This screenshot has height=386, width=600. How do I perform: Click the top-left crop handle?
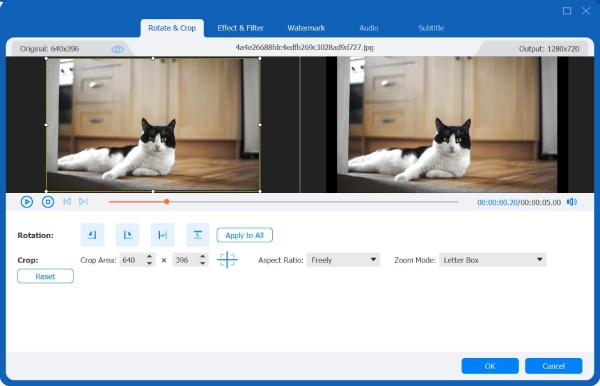[46, 59]
